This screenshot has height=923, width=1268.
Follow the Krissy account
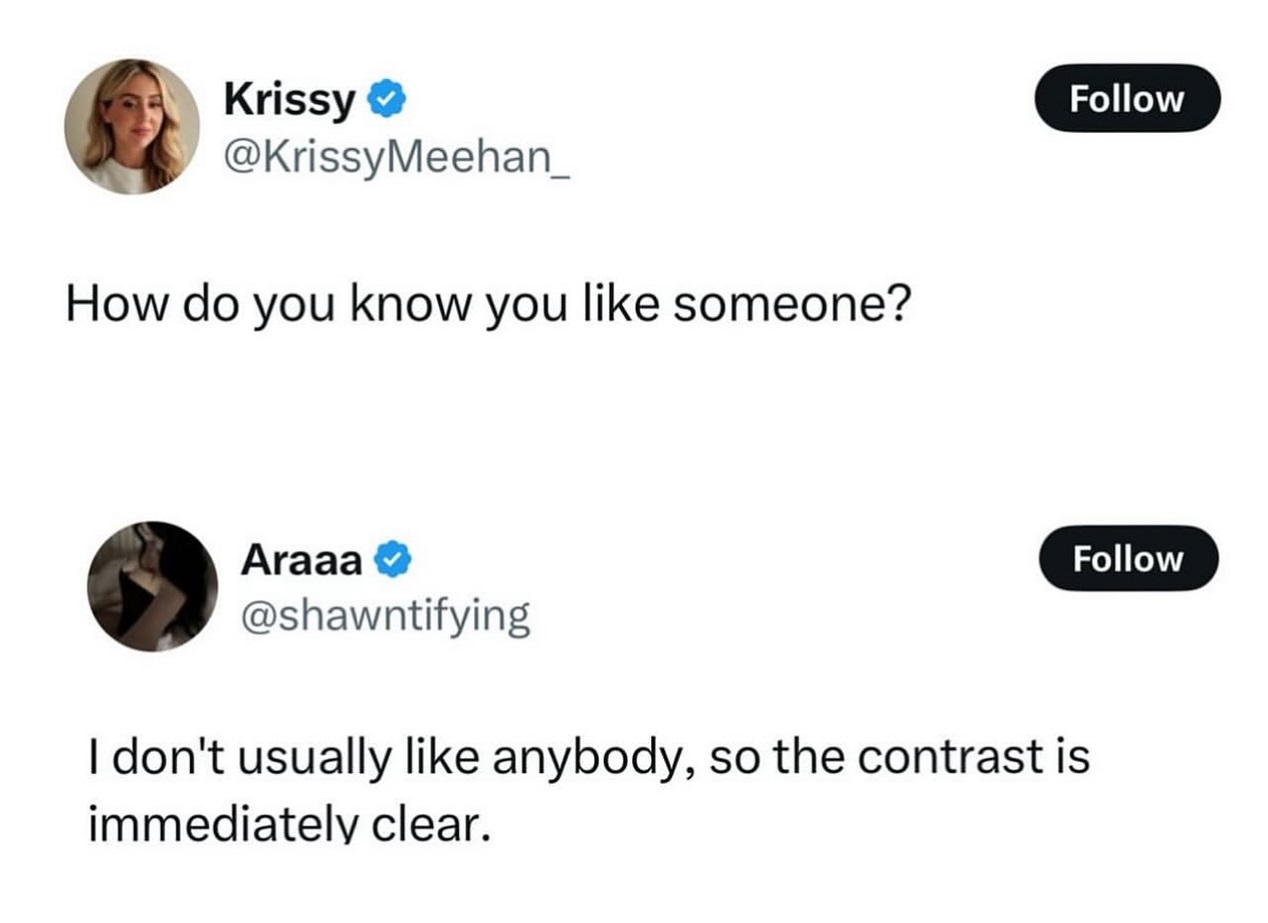(1127, 98)
